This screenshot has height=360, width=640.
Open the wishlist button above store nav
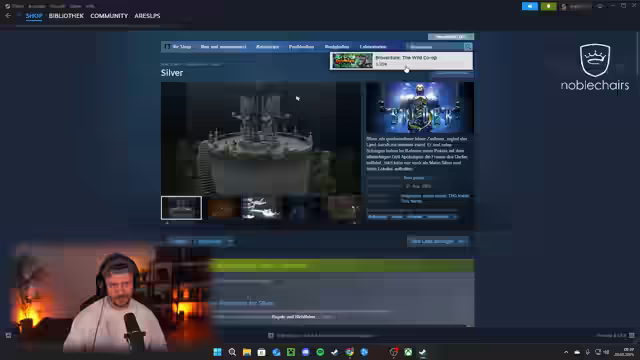point(451,37)
